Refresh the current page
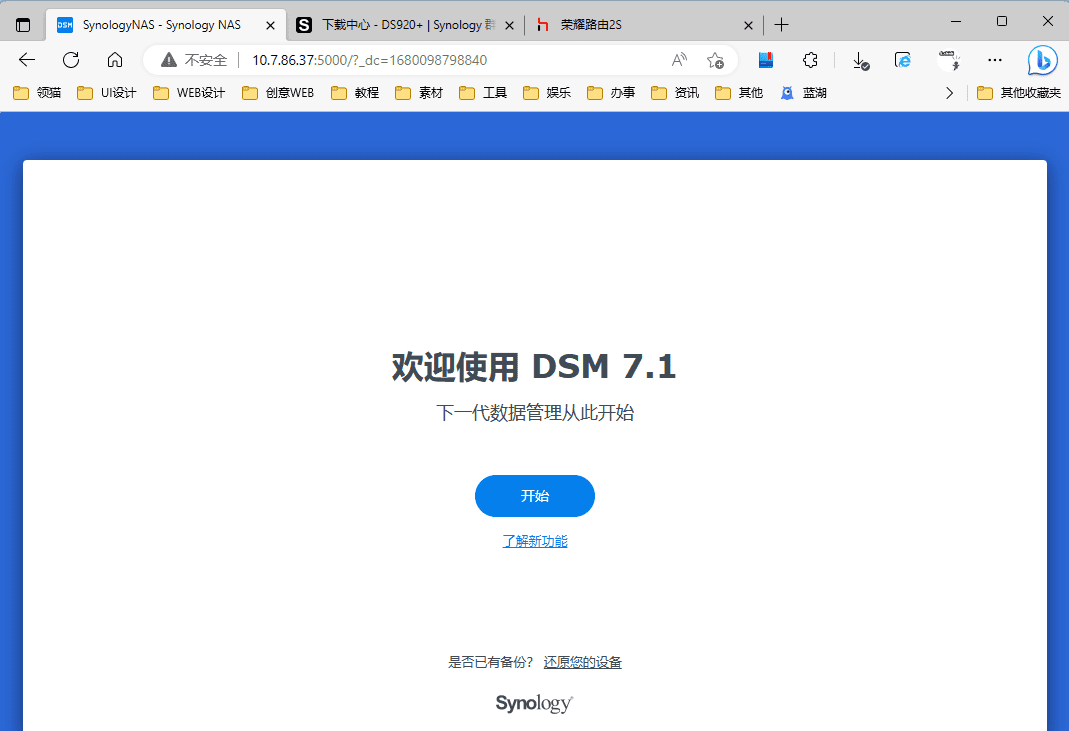The height and width of the screenshot is (731, 1069). point(71,60)
